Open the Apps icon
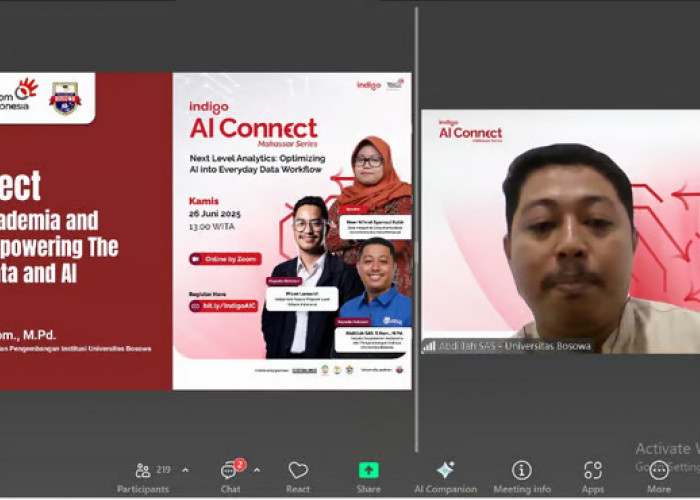The image size is (700, 500). pyautogui.click(x=593, y=470)
